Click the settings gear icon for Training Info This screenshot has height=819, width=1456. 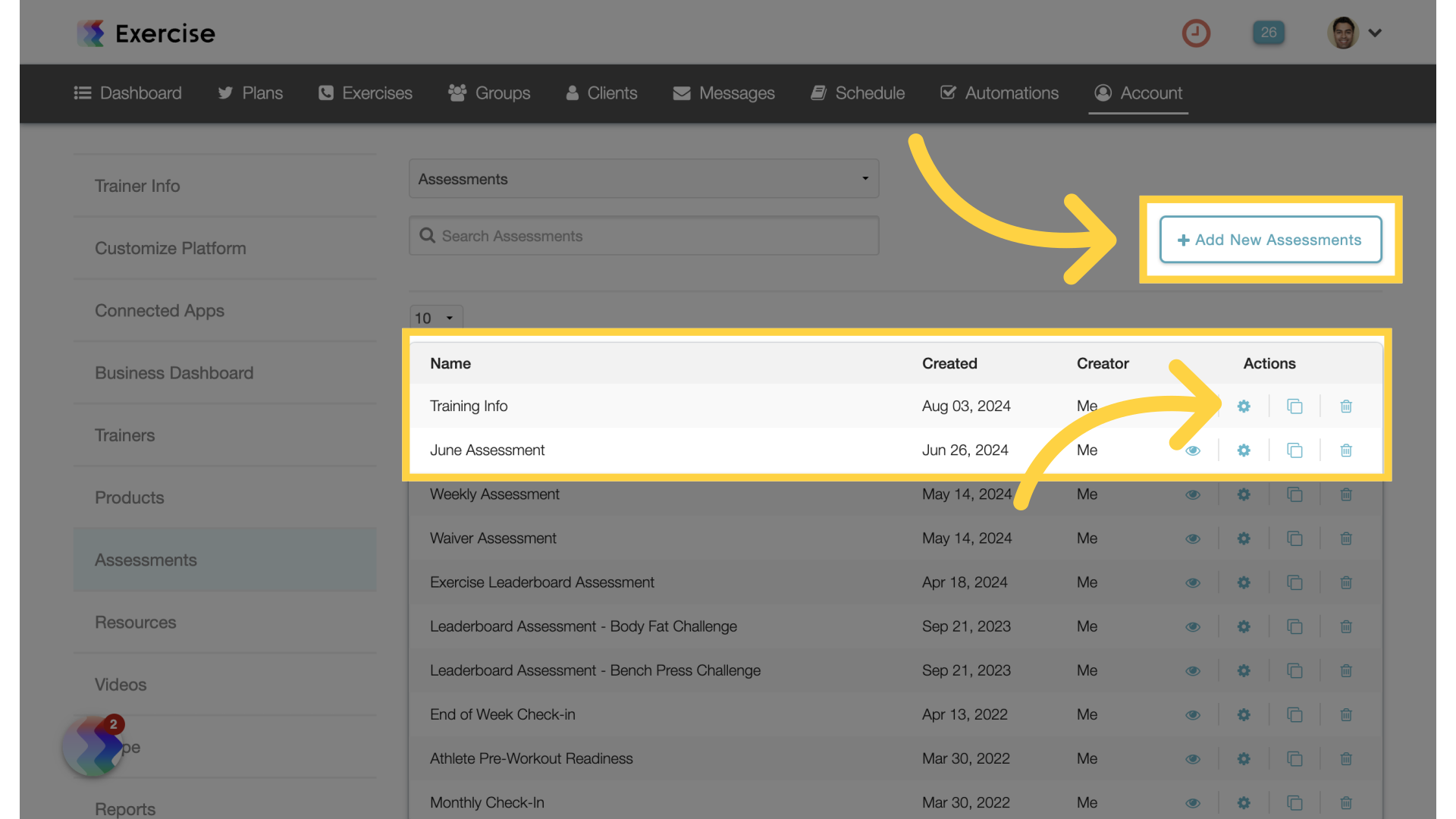point(1243,406)
